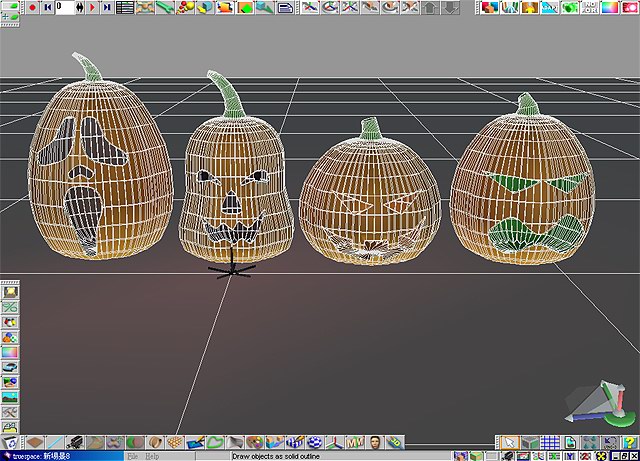
Task: Open the File menu
Action: click(132, 455)
